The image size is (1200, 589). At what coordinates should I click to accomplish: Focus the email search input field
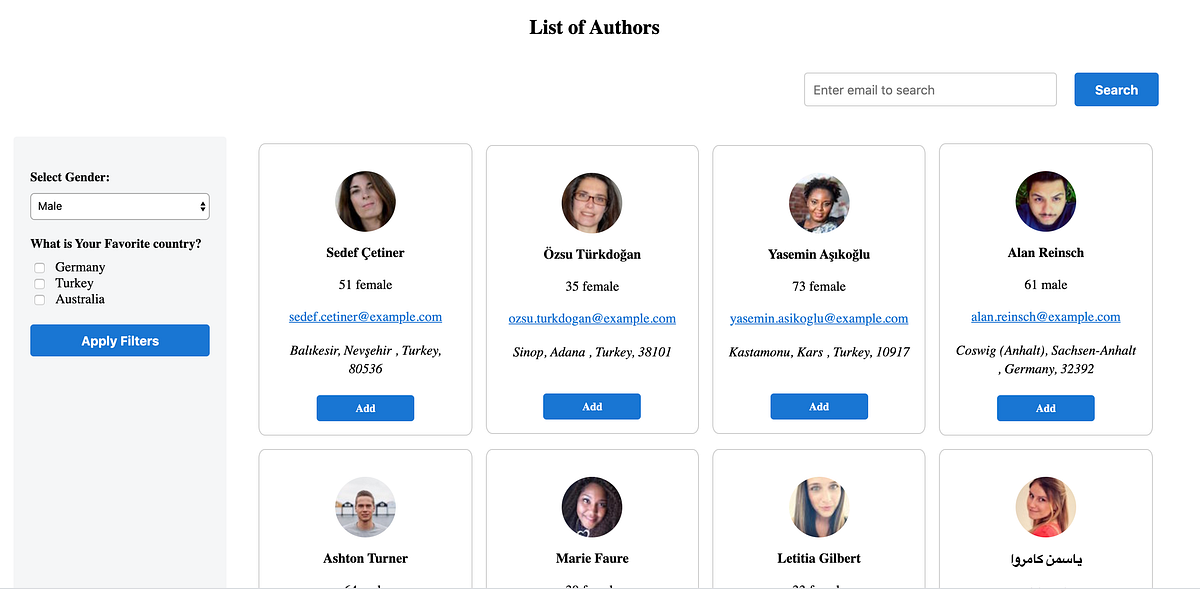point(930,90)
